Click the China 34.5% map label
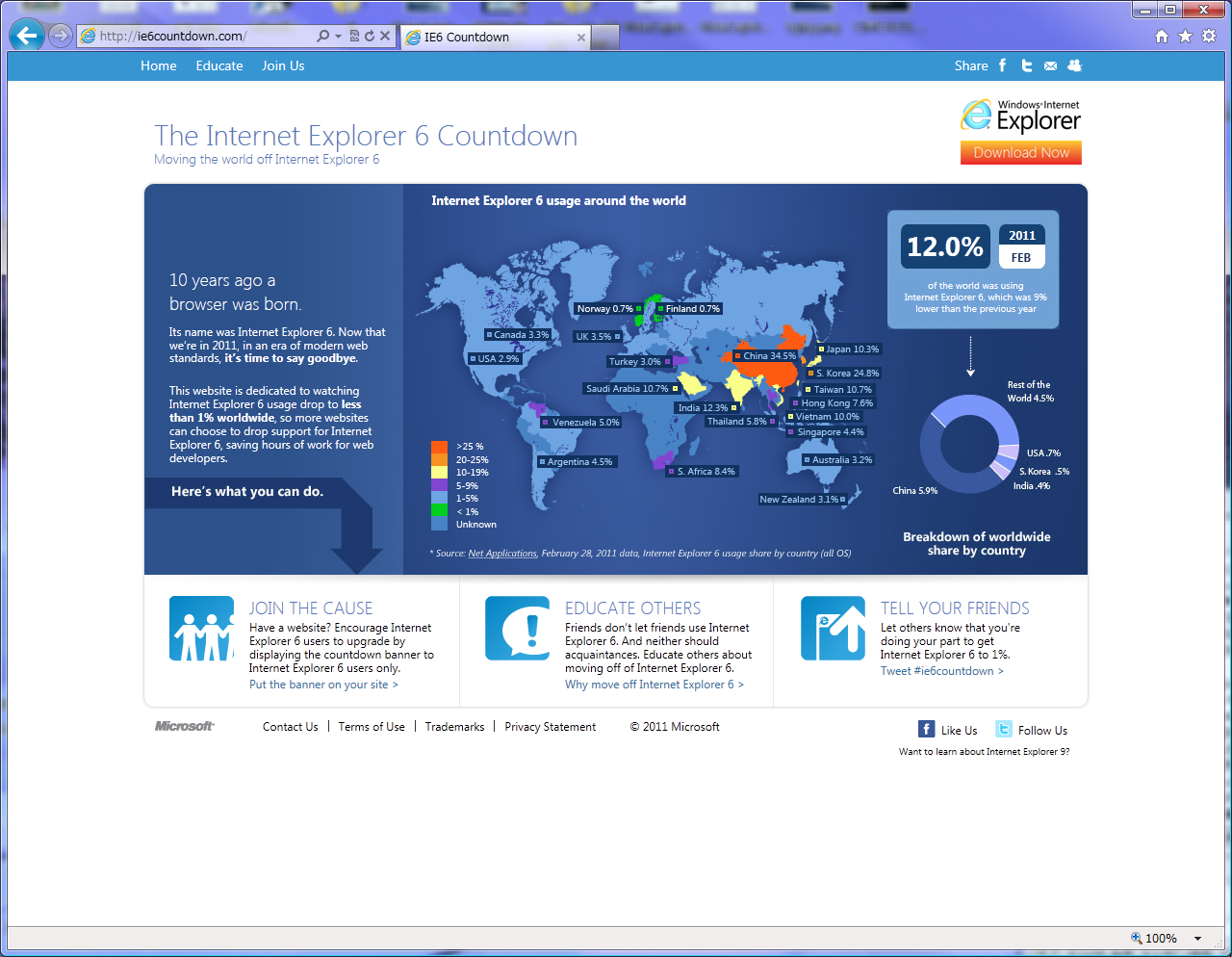Screen dimensions: 1232x957 (766, 356)
